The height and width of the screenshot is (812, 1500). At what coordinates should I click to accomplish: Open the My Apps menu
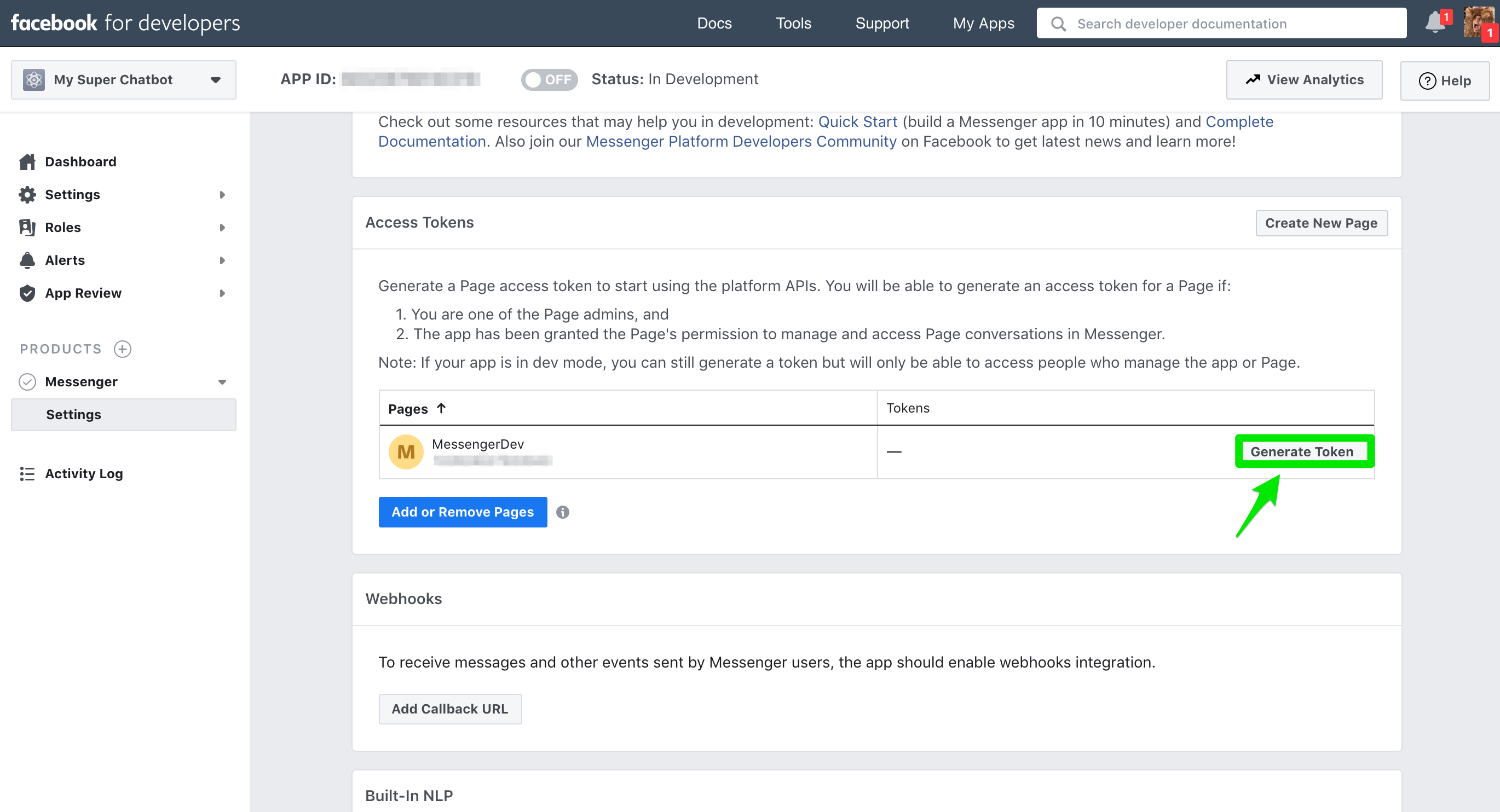tap(984, 24)
